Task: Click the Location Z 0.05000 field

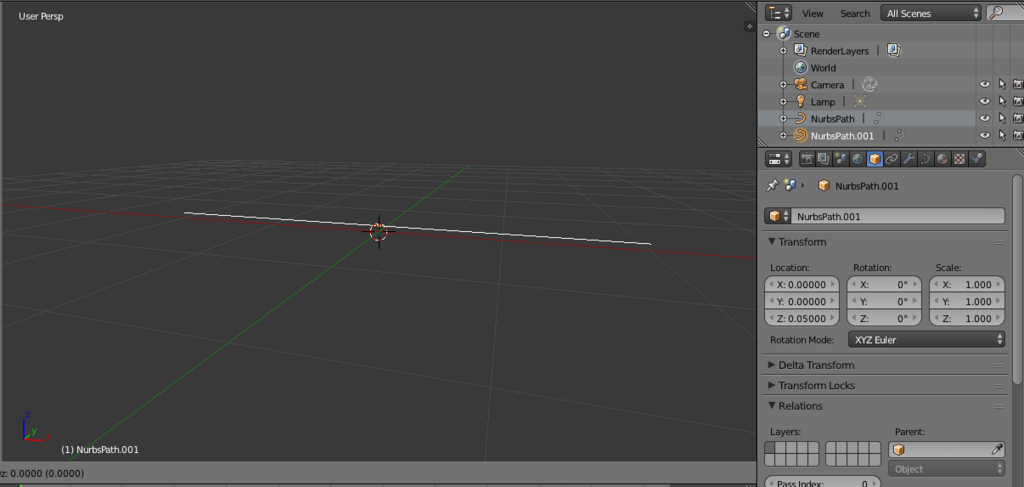Action: (803, 319)
